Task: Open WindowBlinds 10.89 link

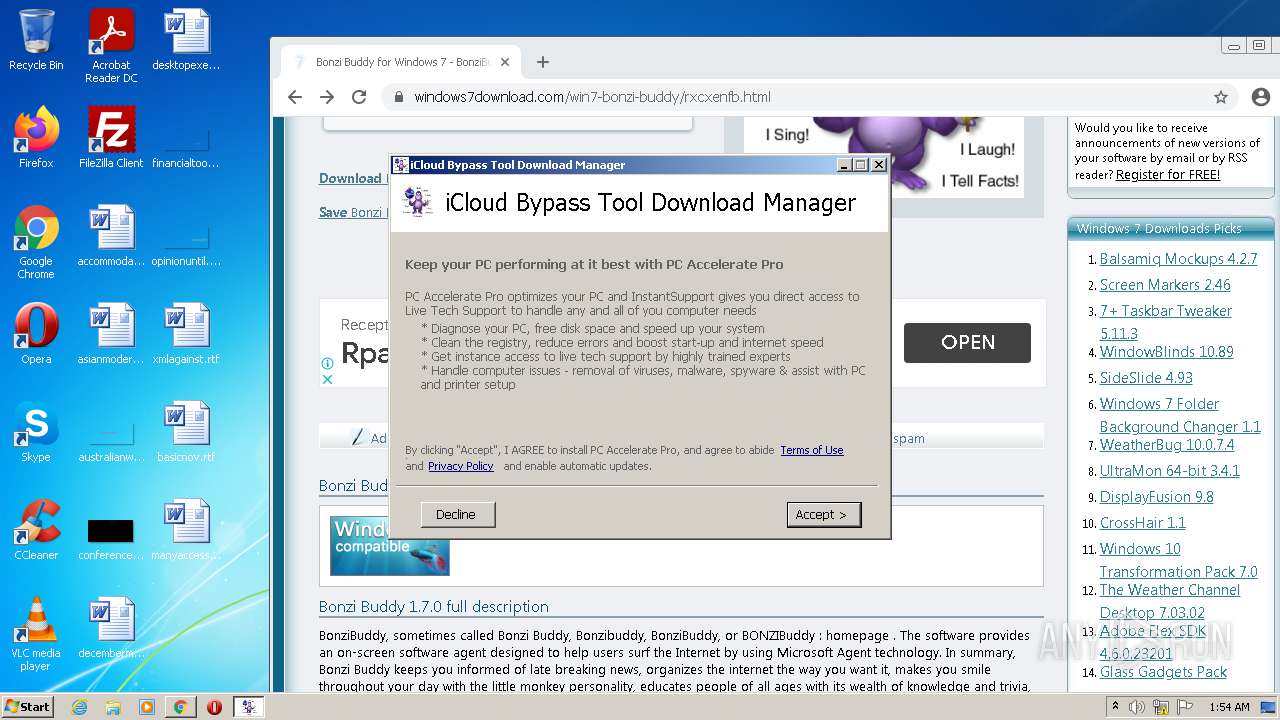Action: point(1167,352)
